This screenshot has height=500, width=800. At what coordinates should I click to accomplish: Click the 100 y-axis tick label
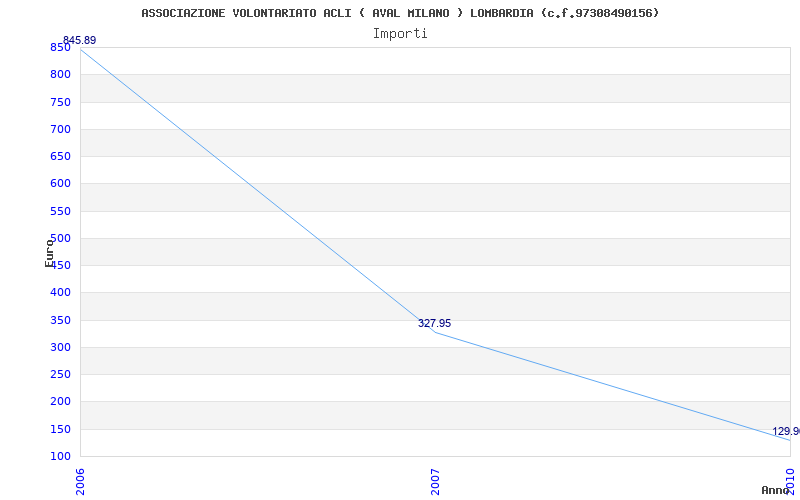[60, 456]
